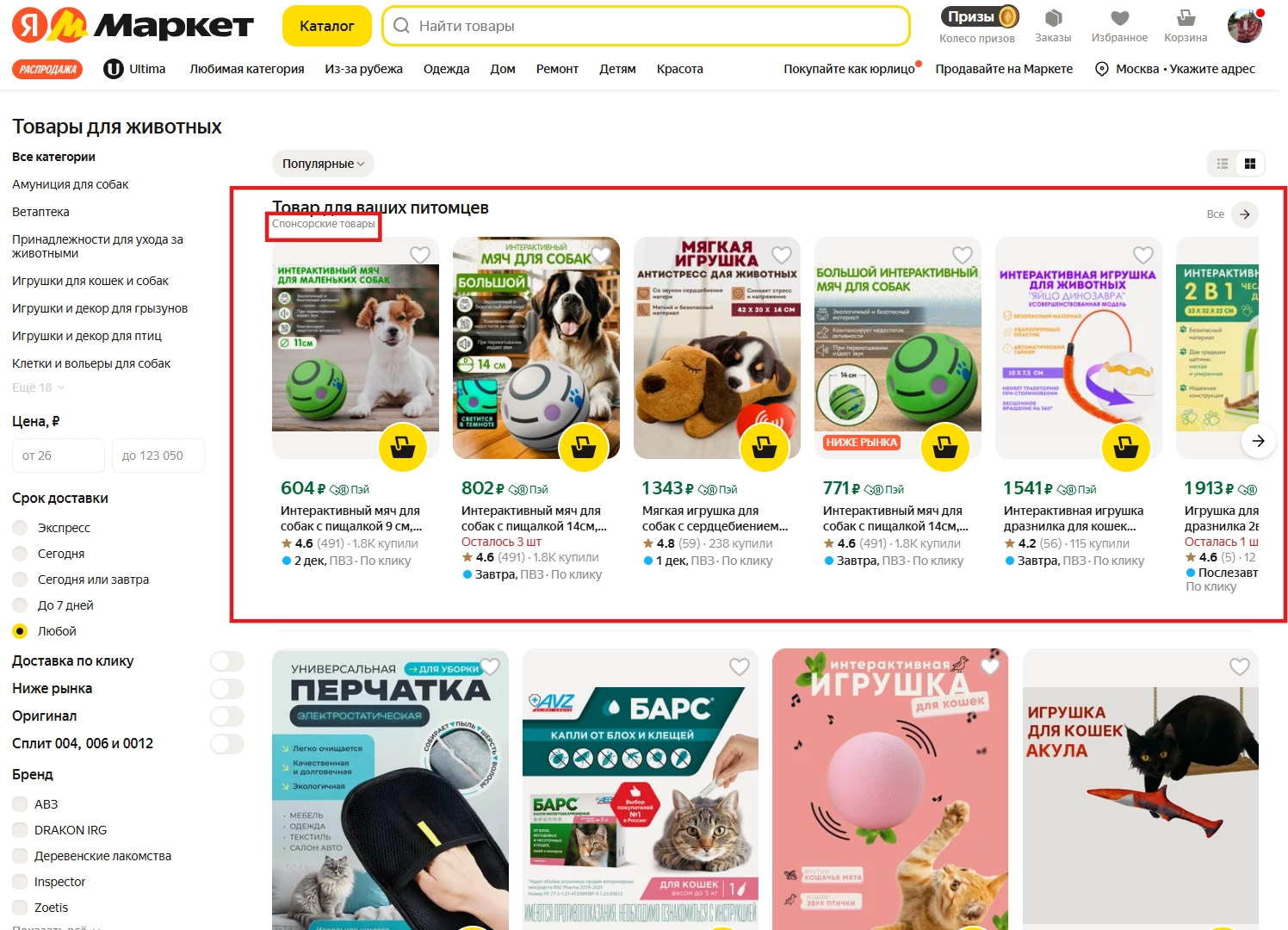Enable the Ниже рынка switch
The image size is (1288, 930).
pyautogui.click(x=227, y=689)
